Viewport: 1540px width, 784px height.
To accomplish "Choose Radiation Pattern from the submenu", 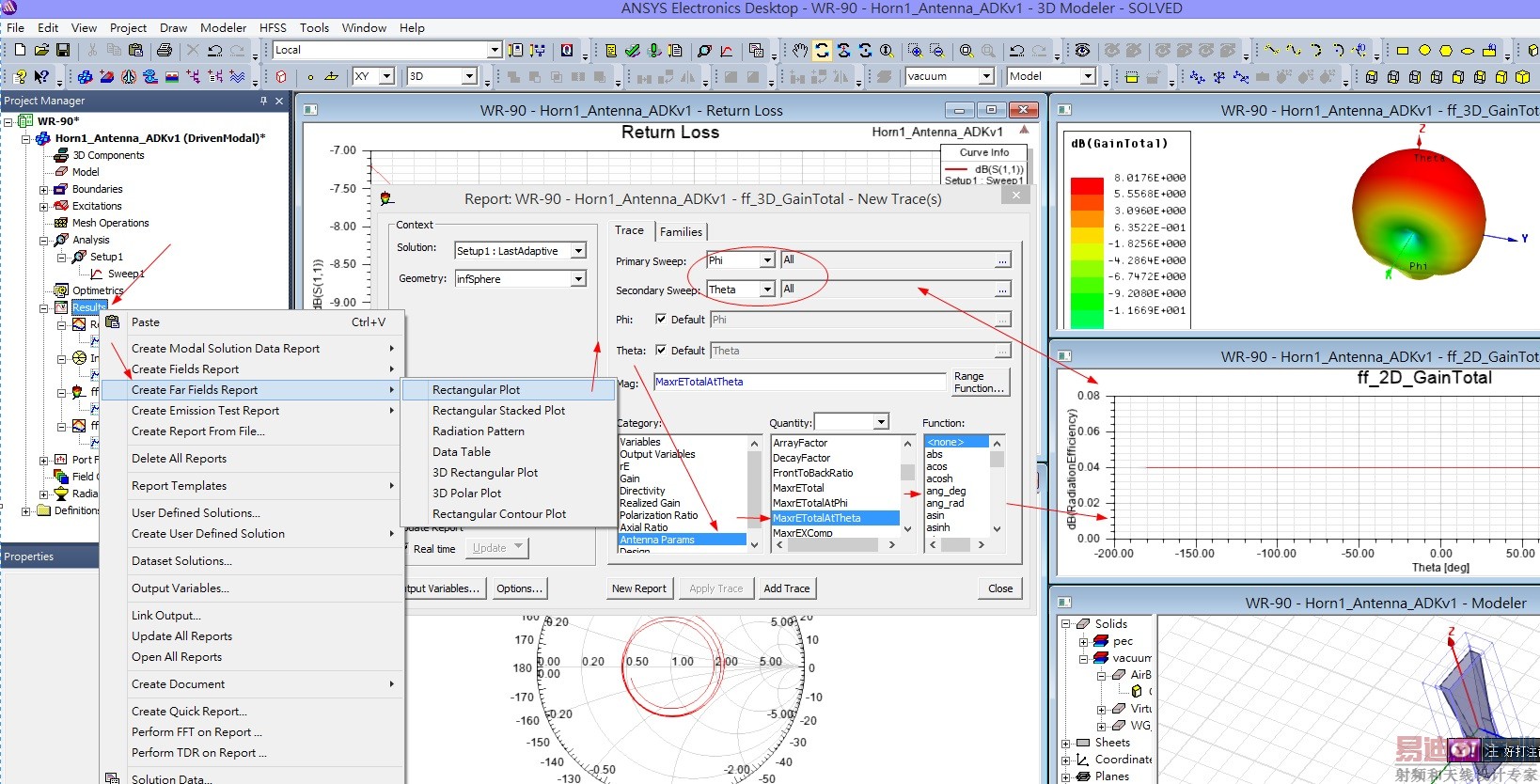I will (479, 431).
